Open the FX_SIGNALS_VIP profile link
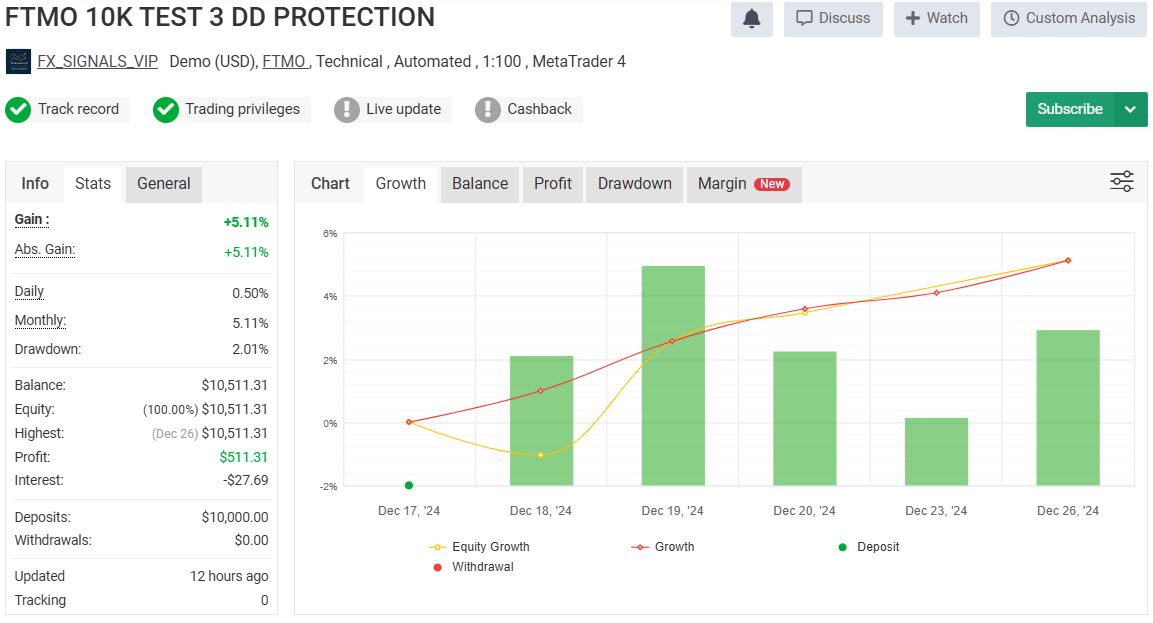 (x=97, y=62)
